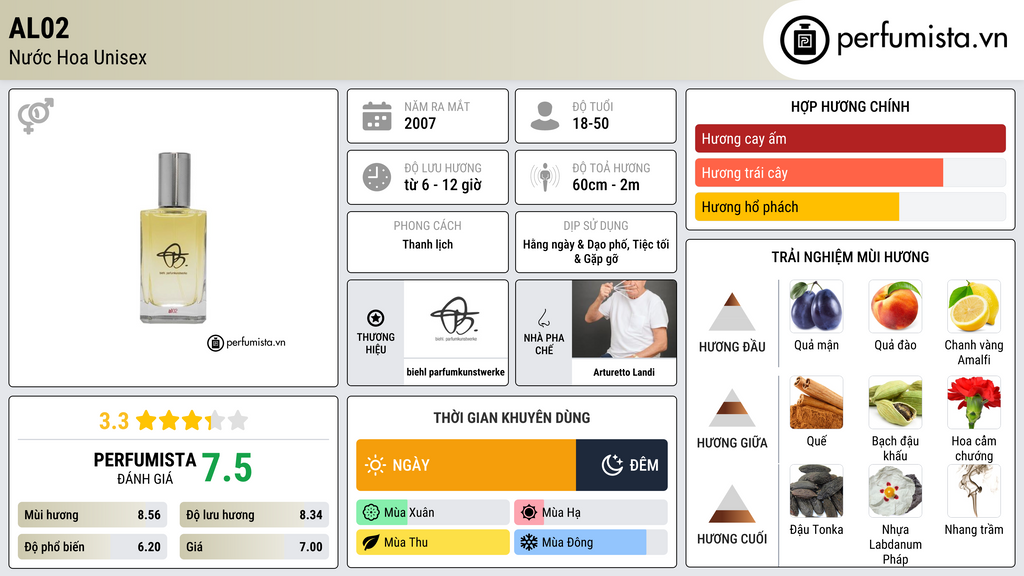
Task: Click the Nhựa Labdanum Pháp flower image
Action: pyautogui.click(x=895, y=491)
